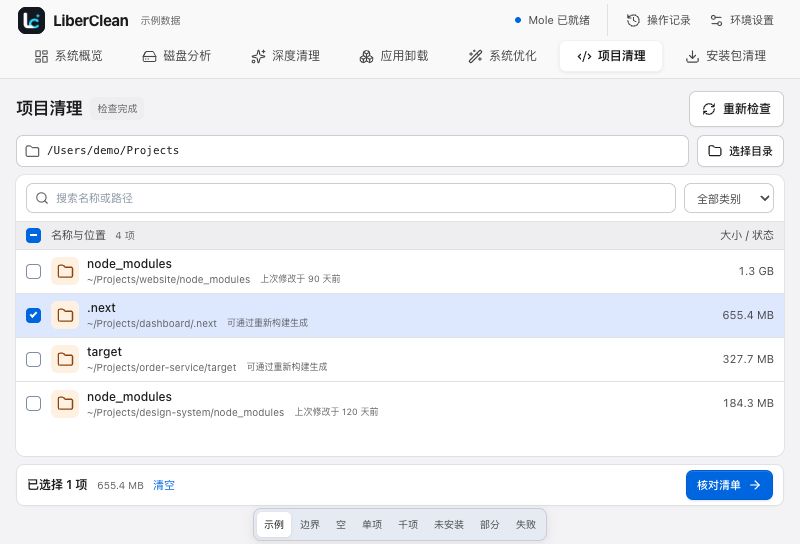Screen dimensions: 800x544
Task: Click the 上次修改于 90 天前 label
Action: (301, 279)
